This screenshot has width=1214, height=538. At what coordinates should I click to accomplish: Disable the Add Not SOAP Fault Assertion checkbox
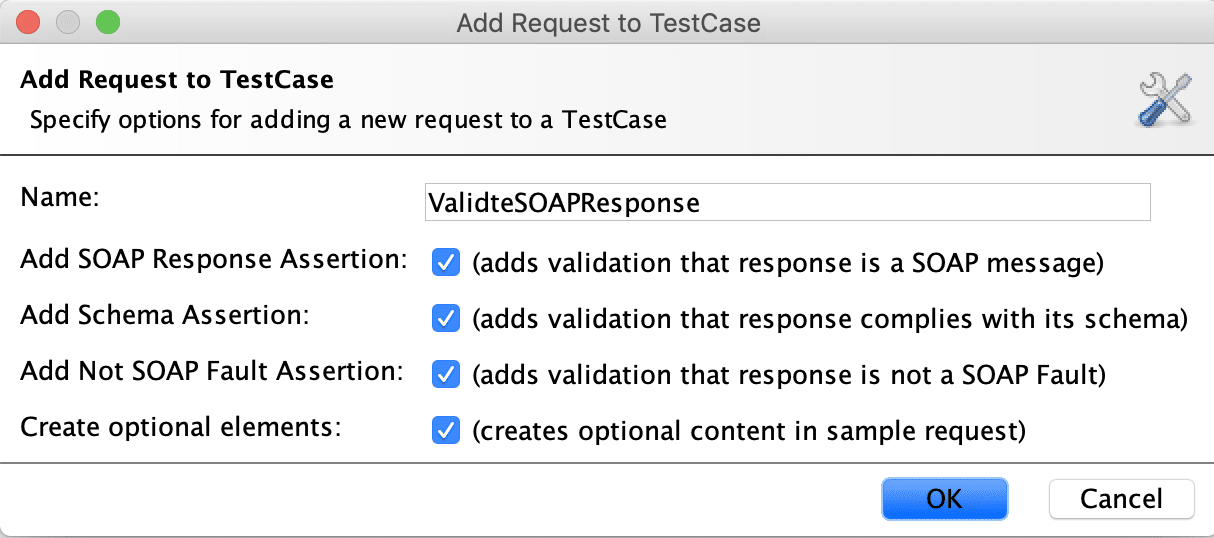coord(445,374)
